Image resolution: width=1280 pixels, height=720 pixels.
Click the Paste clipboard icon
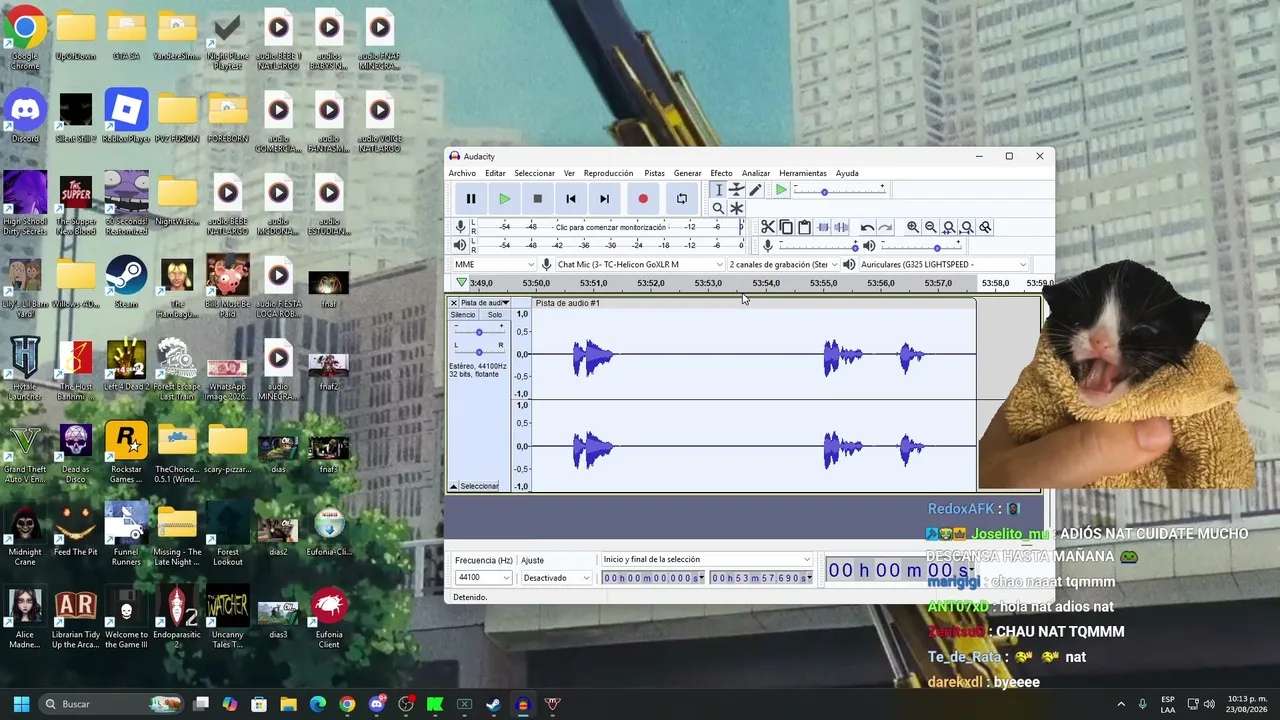click(804, 227)
